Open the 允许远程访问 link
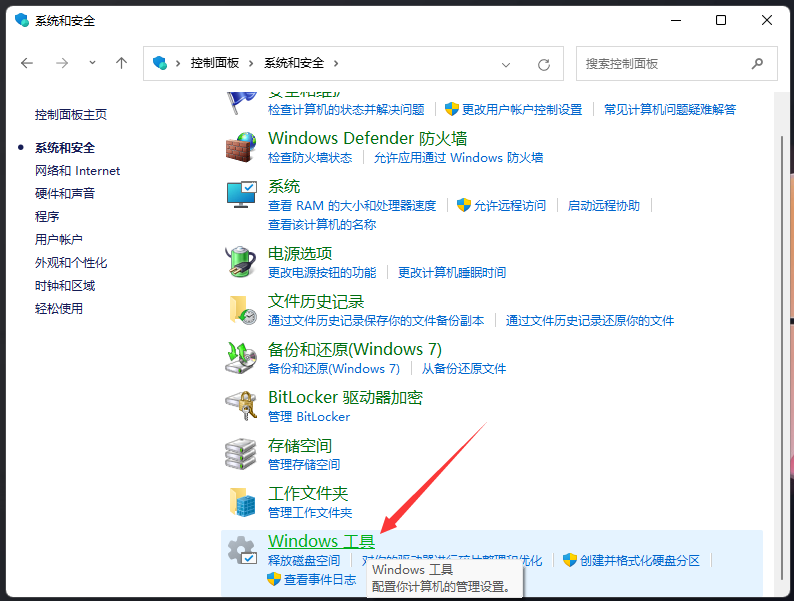This screenshot has height=601, width=794. tap(510, 206)
